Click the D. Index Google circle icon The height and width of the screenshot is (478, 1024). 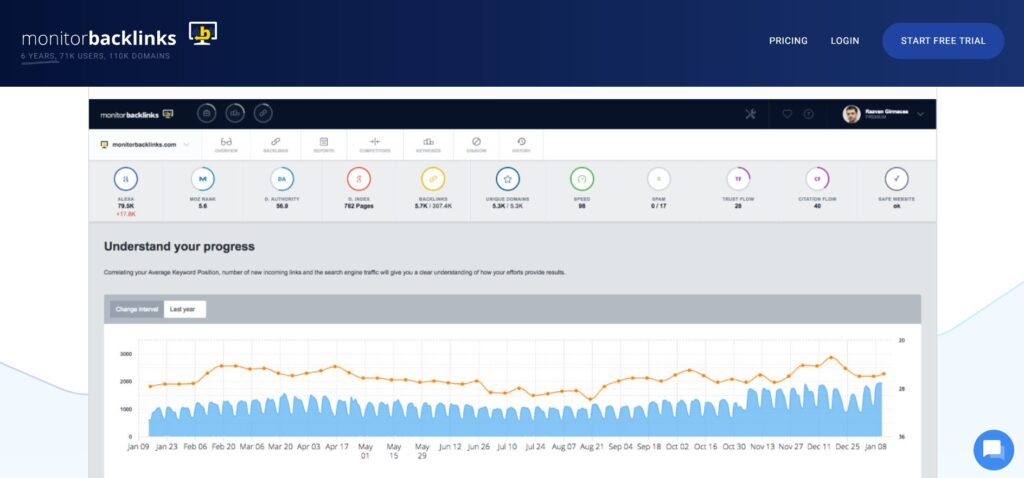[359, 179]
